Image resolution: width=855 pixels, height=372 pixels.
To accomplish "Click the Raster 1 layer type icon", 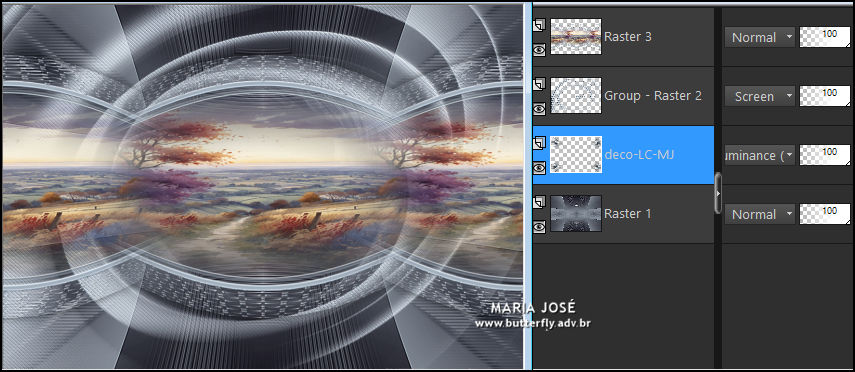I will (x=539, y=202).
